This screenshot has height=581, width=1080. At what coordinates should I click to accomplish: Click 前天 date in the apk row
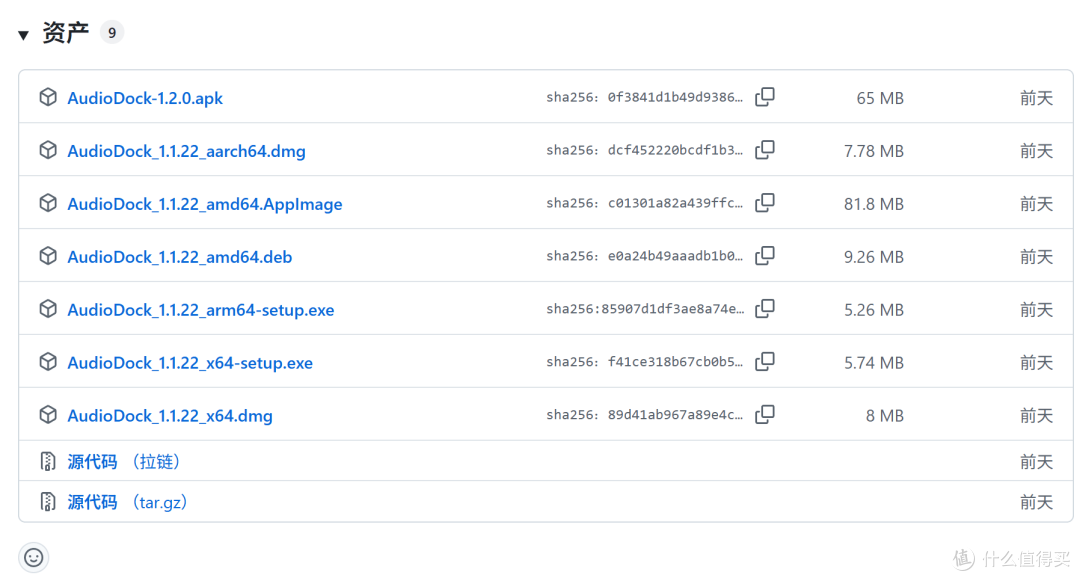click(1037, 98)
